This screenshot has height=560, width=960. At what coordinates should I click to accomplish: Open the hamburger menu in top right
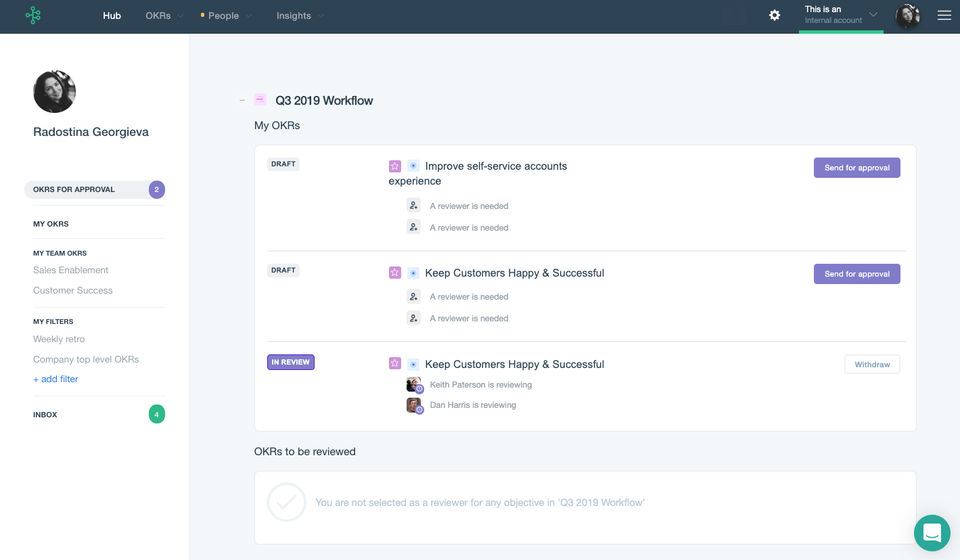coord(944,16)
